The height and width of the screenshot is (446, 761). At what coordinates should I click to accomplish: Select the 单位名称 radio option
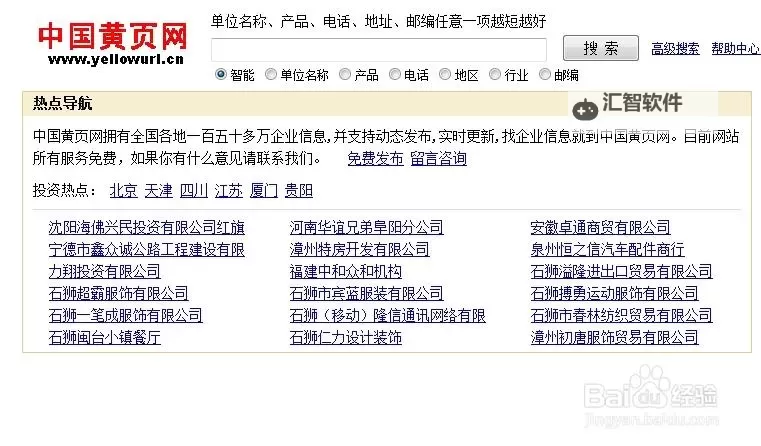click(x=271, y=74)
